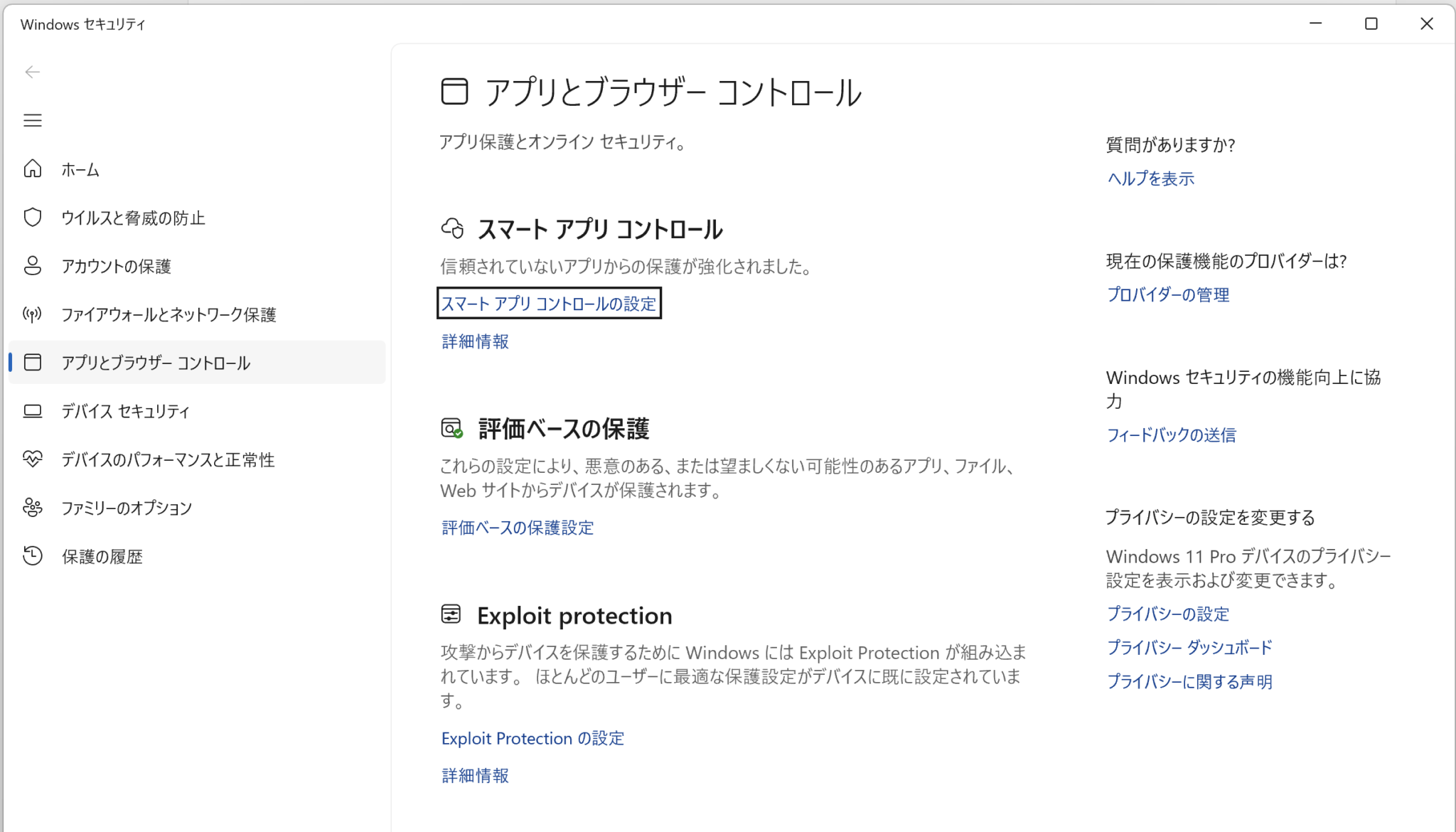
Task: Click the page header browser window icon
Action: [x=454, y=92]
